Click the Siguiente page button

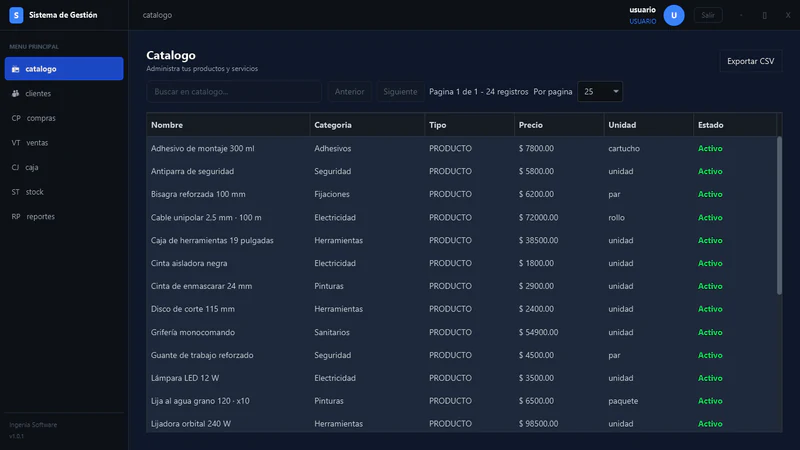tap(400, 92)
